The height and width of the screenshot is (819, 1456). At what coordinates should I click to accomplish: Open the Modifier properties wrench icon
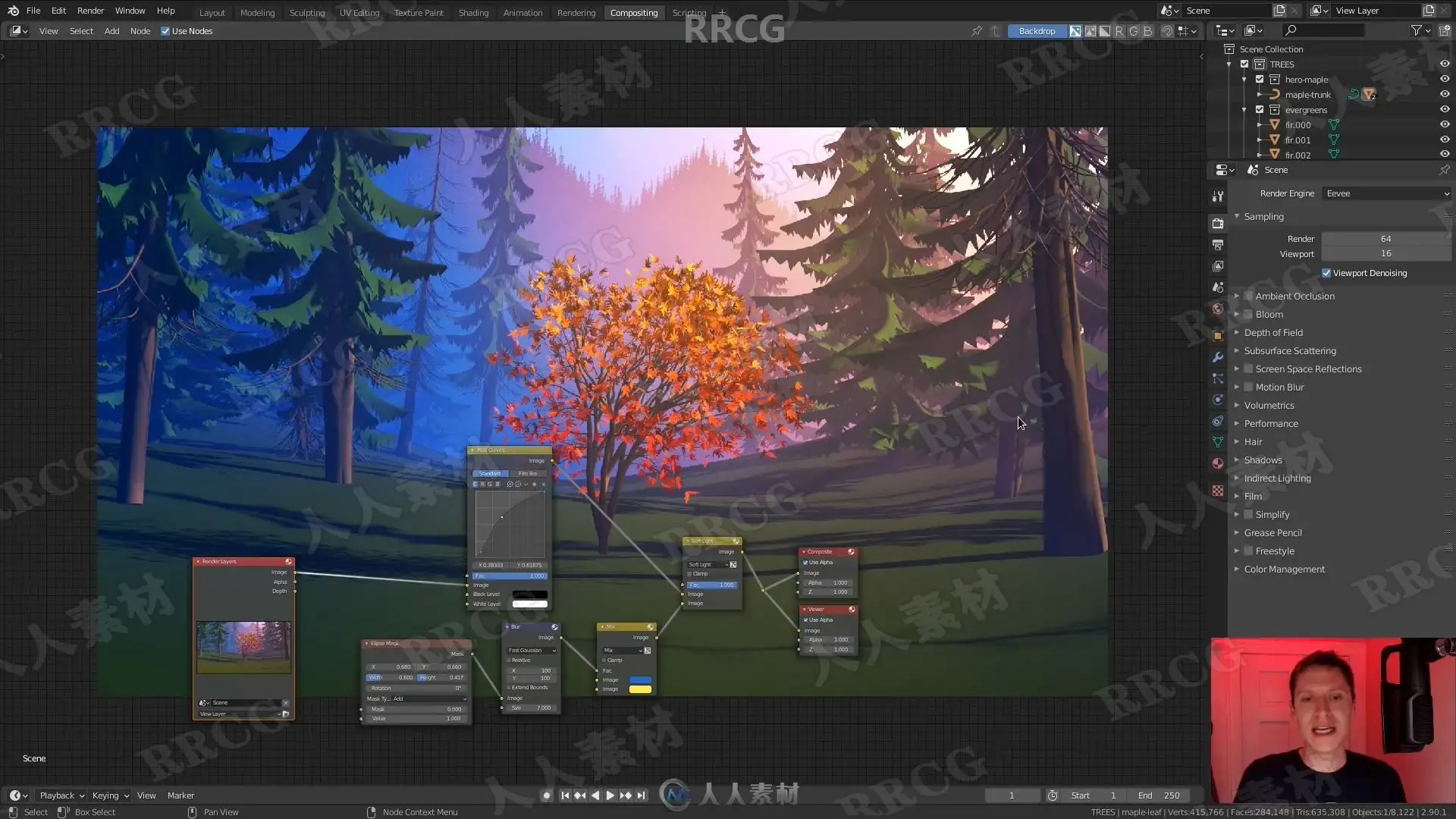tap(1218, 357)
